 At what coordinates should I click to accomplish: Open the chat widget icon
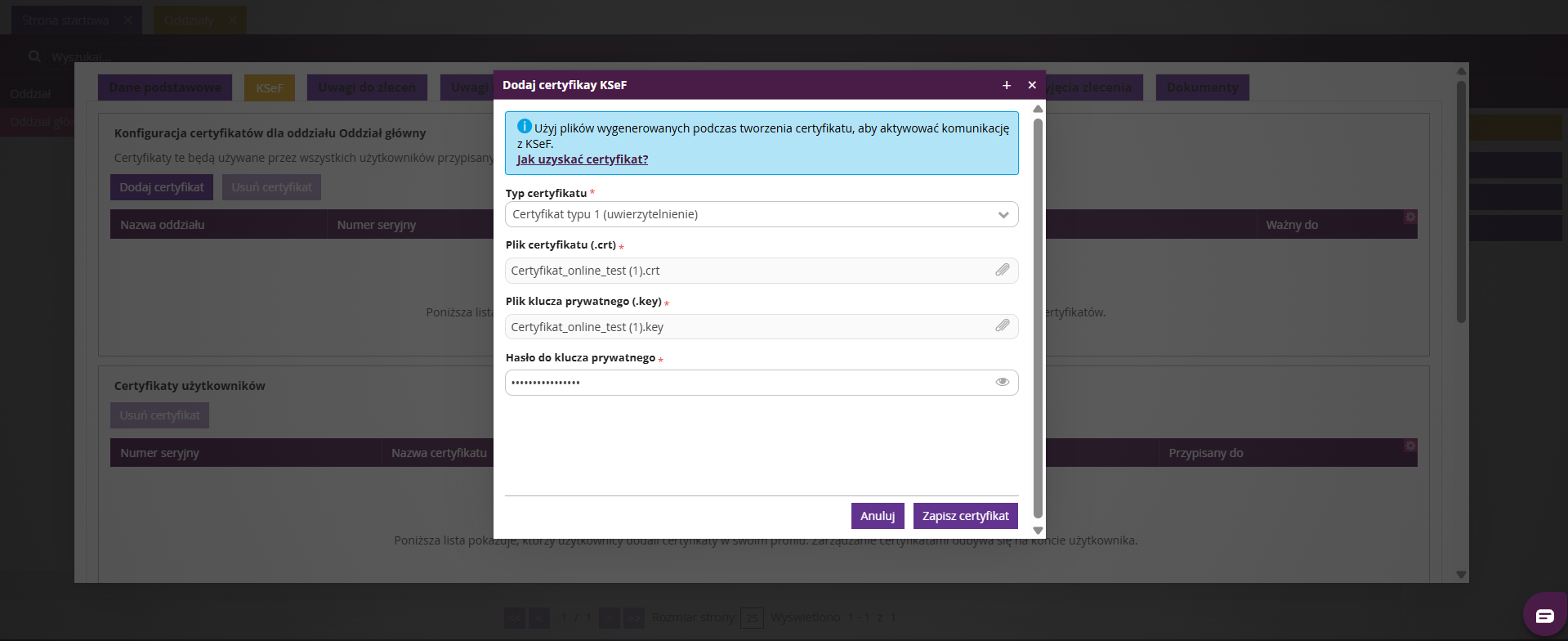click(x=1544, y=616)
